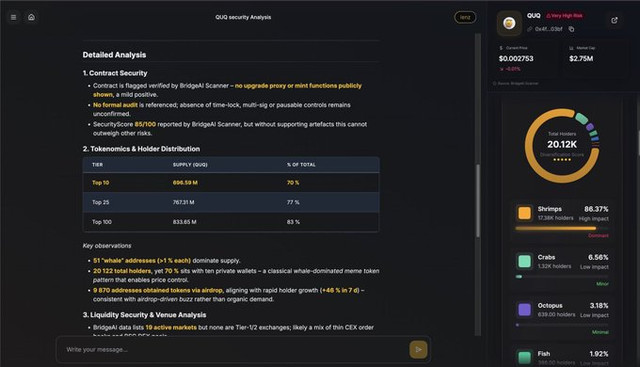The height and width of the screenshot is (367, 640).
Task: Select the Top 25 table row
Action: click(x=231, y=202)
